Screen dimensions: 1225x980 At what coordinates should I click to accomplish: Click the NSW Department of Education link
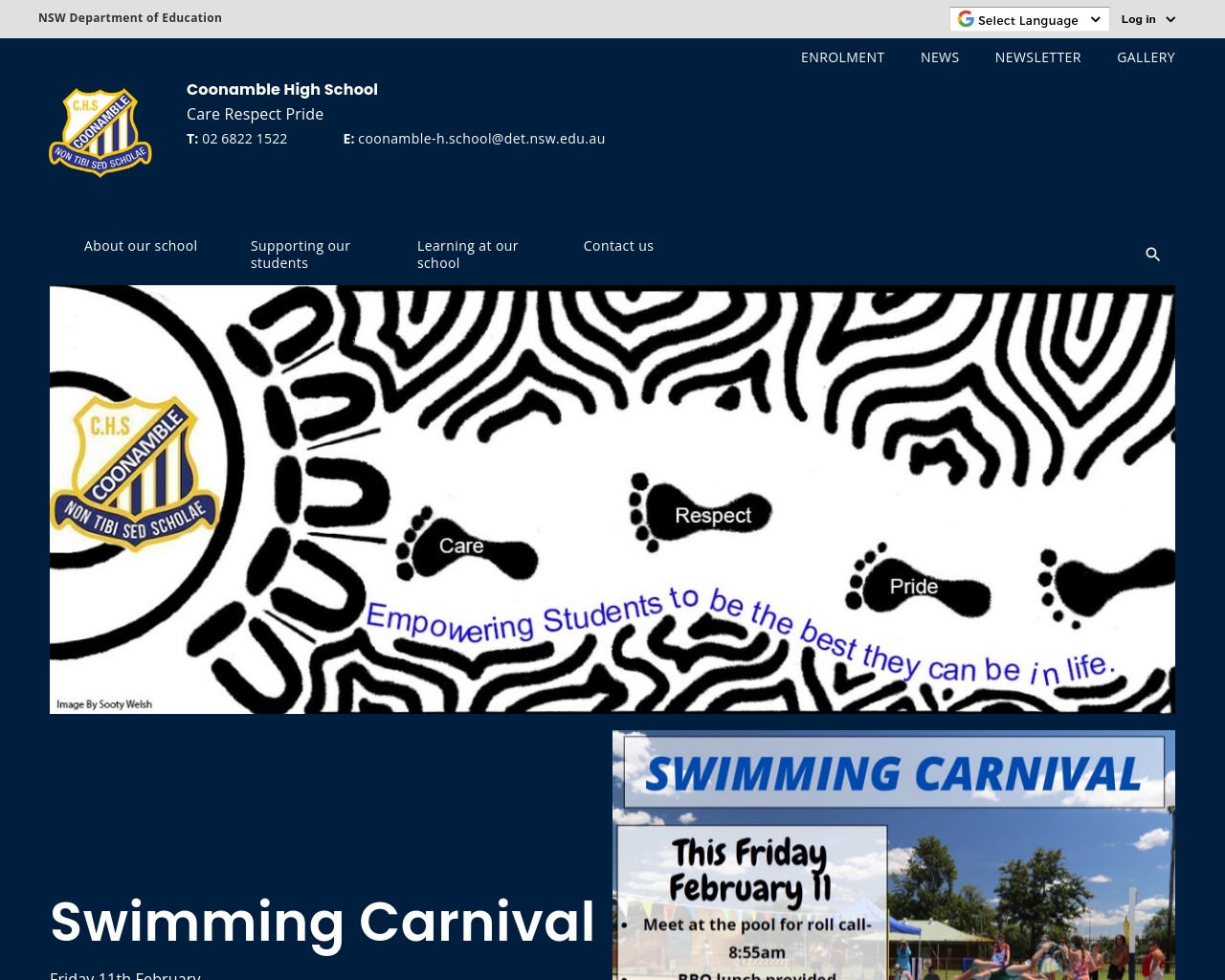pyautogui.click(x=130, y=18)
